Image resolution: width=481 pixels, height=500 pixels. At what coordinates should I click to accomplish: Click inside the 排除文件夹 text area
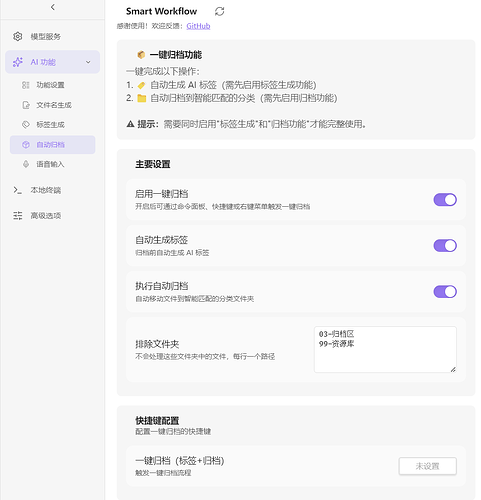coord(385,349)
